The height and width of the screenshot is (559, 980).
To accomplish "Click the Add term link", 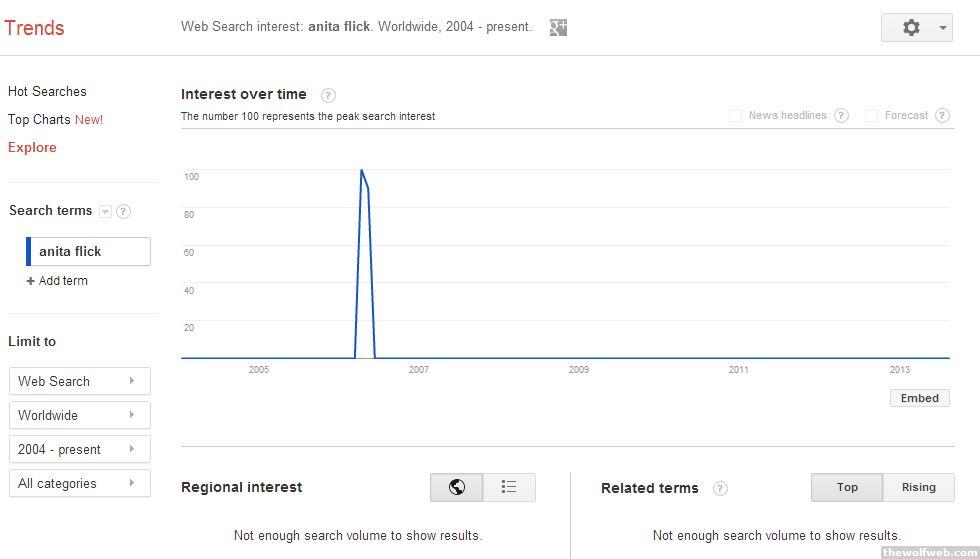I will coord(62,281).
